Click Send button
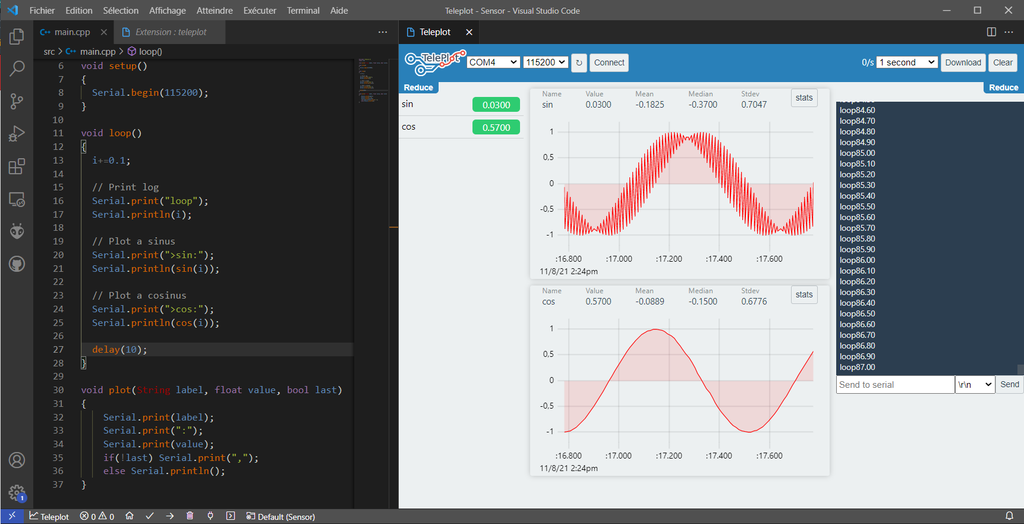The image size is (1024, 524). 1009,384
